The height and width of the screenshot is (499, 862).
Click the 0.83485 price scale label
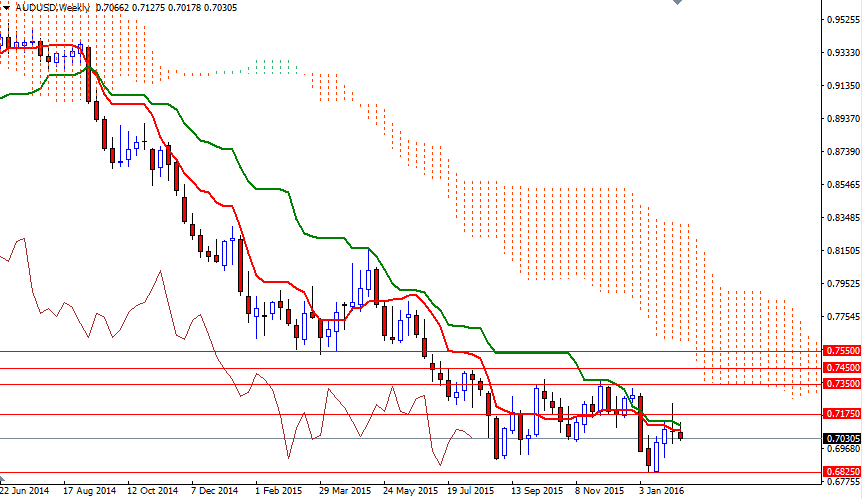(x=843, y=218)
